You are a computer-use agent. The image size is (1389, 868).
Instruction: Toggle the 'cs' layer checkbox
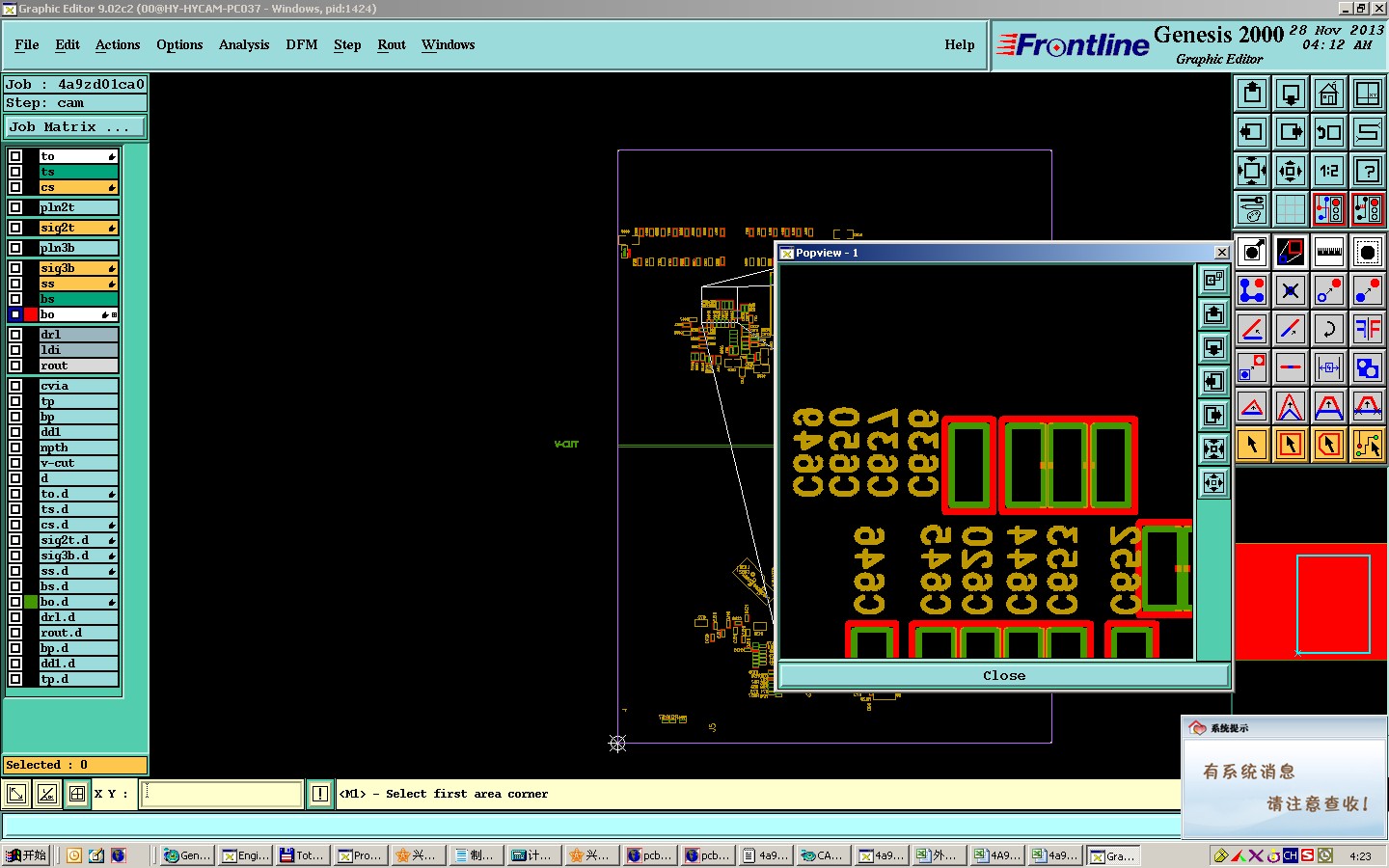(x=15, y=187)
